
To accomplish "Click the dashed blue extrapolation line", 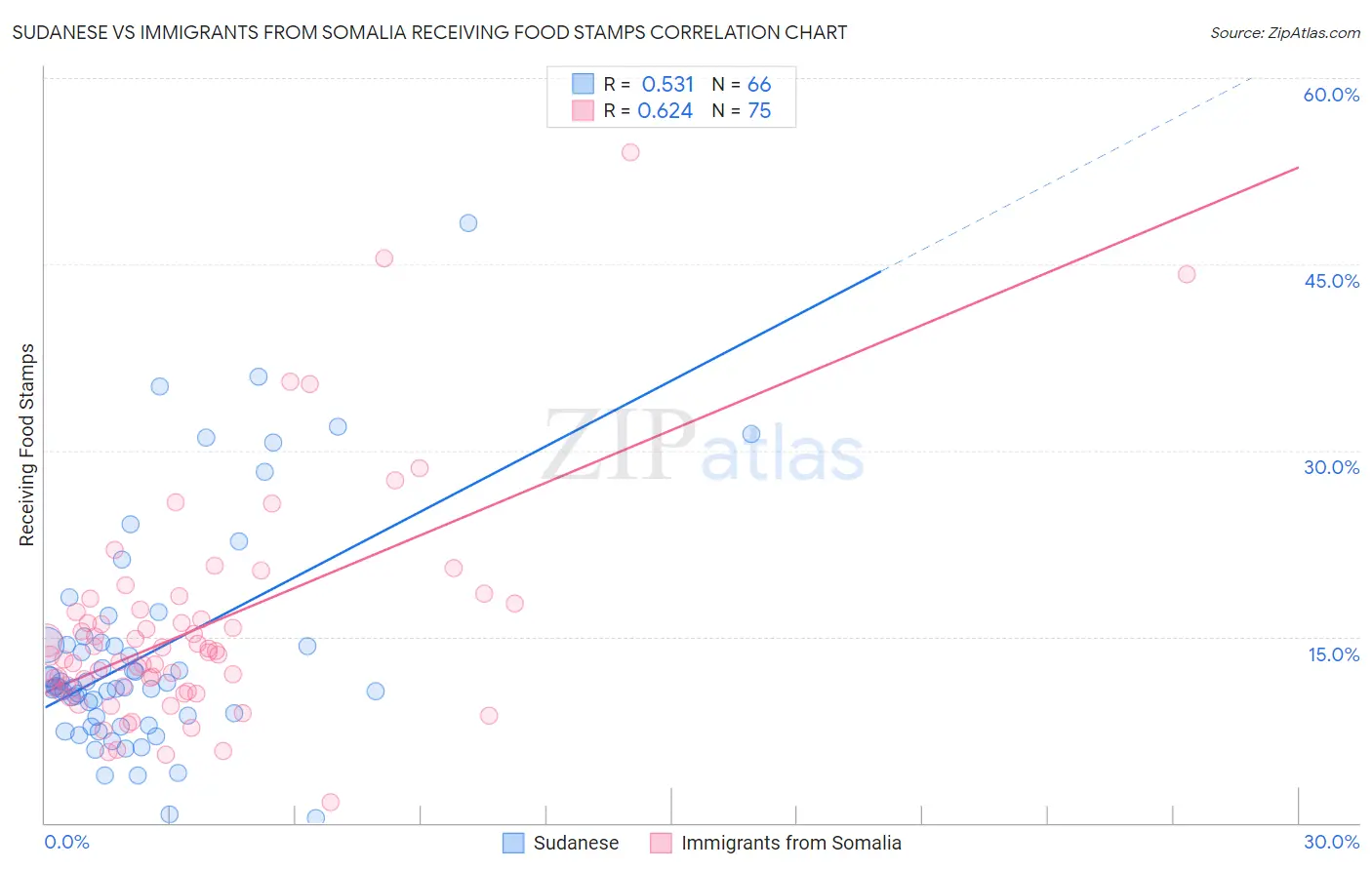I will click(x=1064, y=176).
